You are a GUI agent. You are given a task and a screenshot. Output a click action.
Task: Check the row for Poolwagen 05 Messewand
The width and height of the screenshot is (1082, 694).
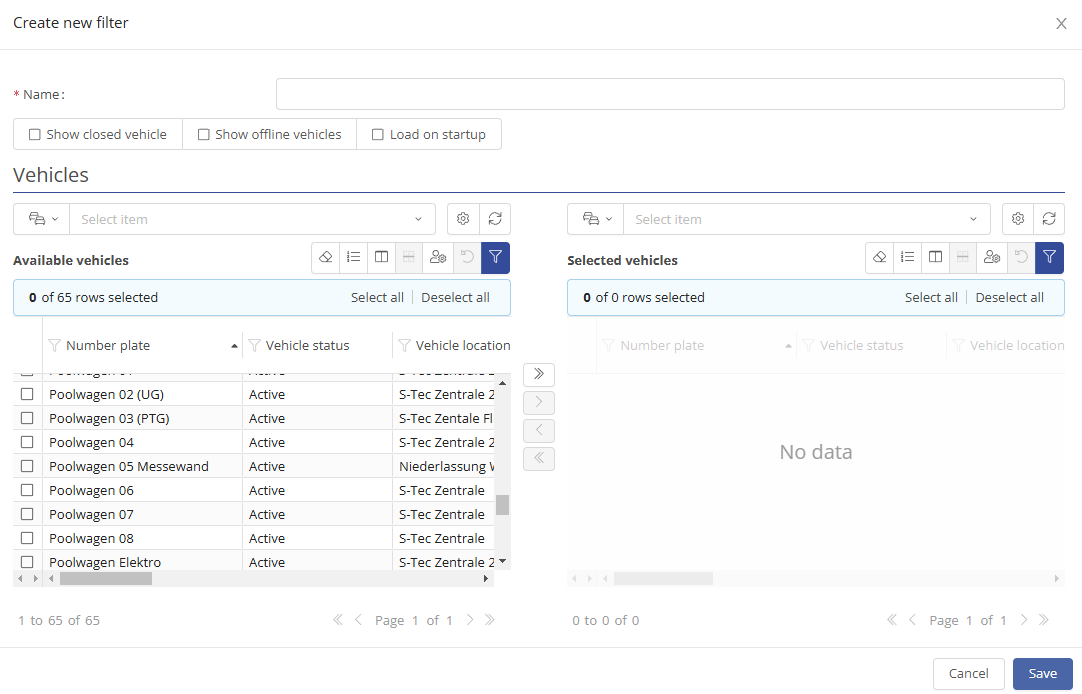tap(27, 466)
